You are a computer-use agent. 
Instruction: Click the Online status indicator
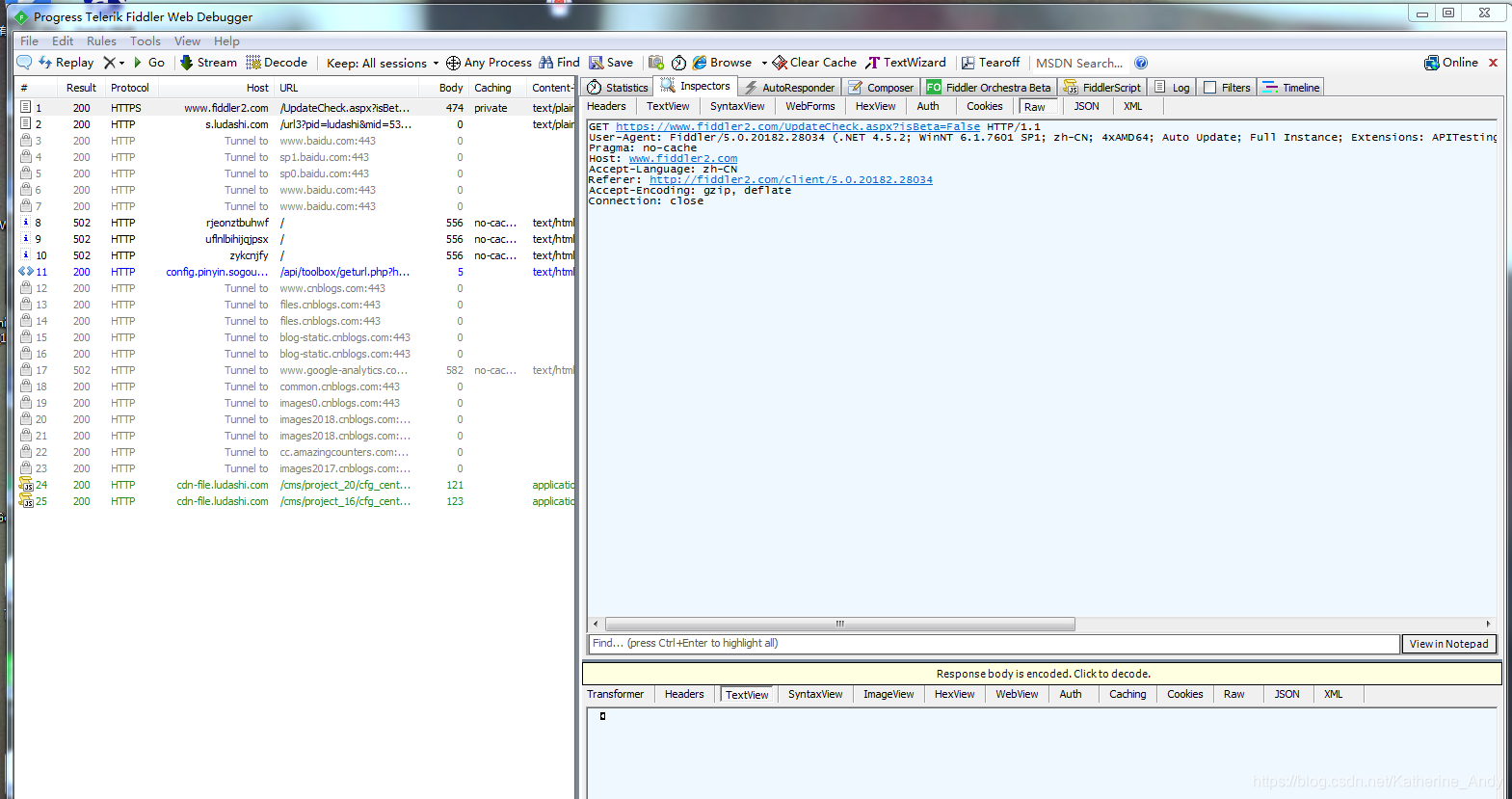coord(1451,63)
